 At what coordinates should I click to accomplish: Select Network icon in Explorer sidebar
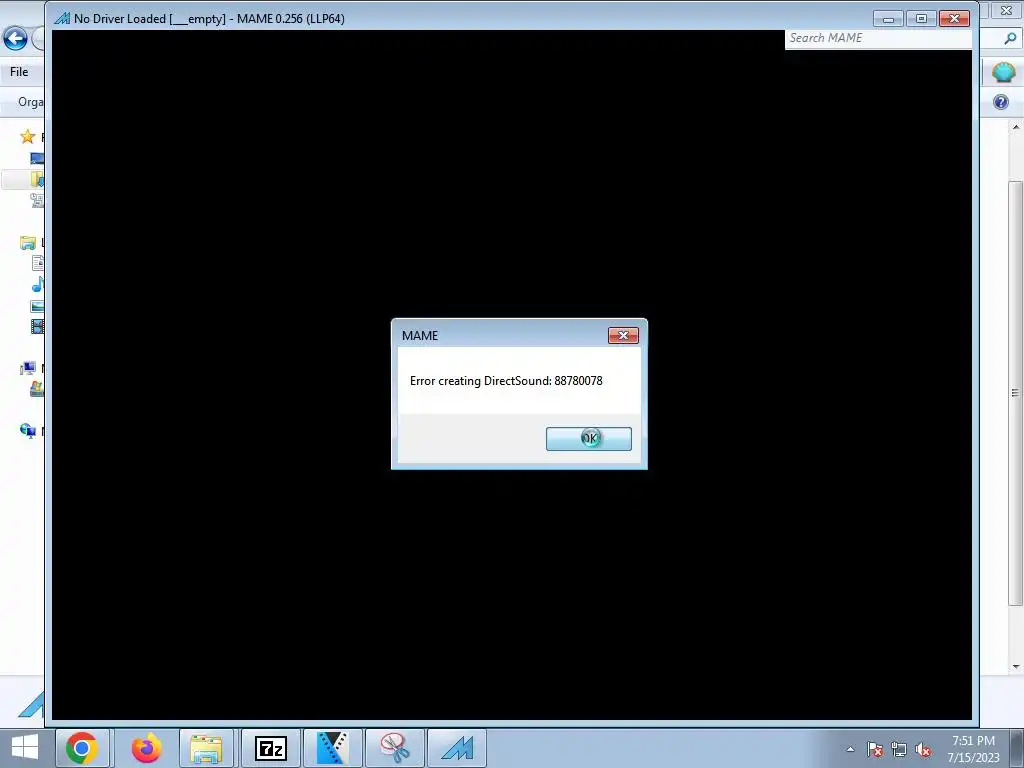click(x=27, y=430)
